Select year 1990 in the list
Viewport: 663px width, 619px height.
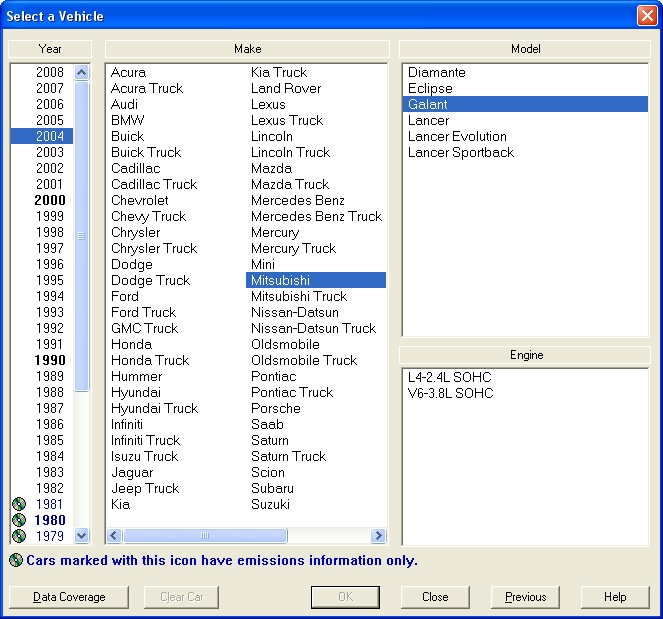[50, 360]
